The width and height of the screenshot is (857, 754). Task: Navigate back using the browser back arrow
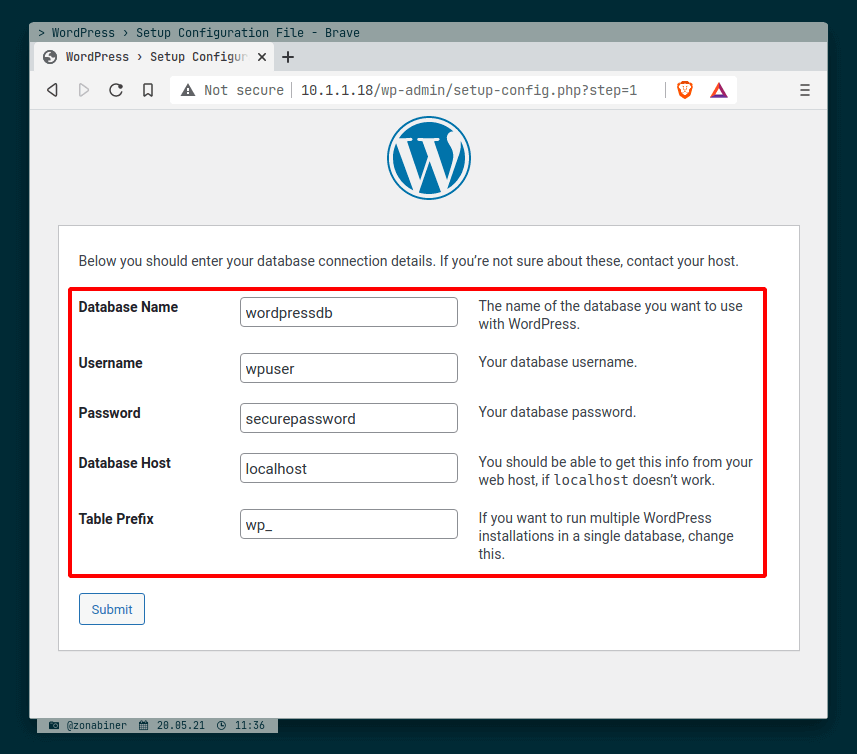(51, 90)
